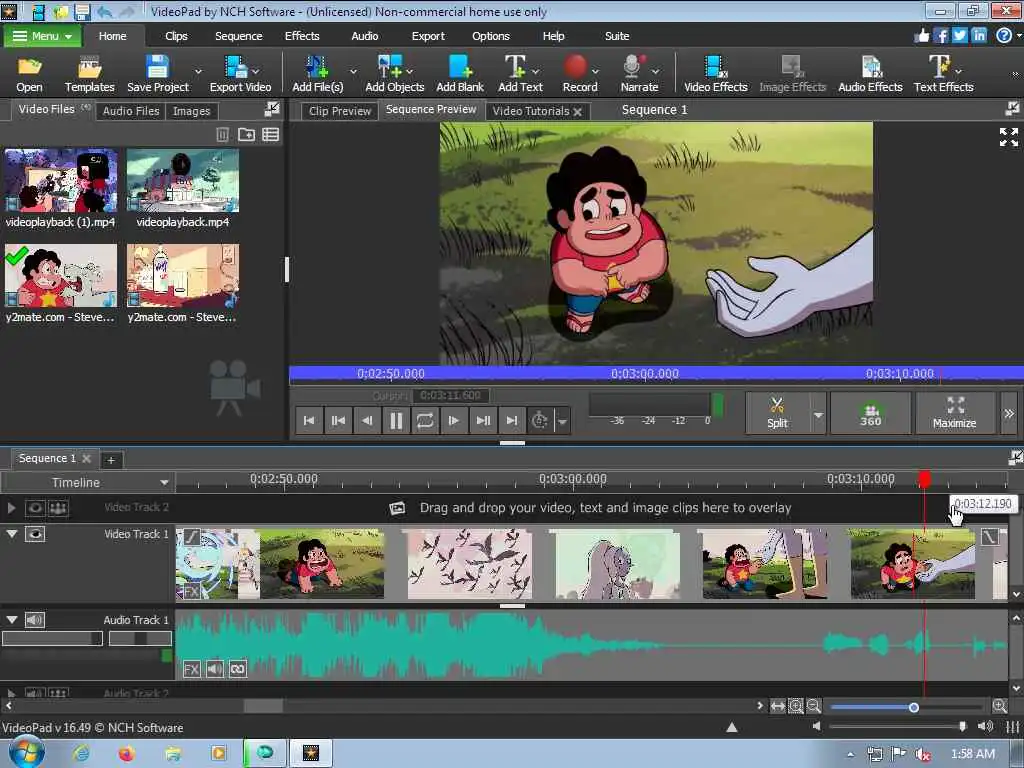Screen dimensions: 1024x768
Task: Adjust the timeline zoom slider
Action: coord(914,707)
